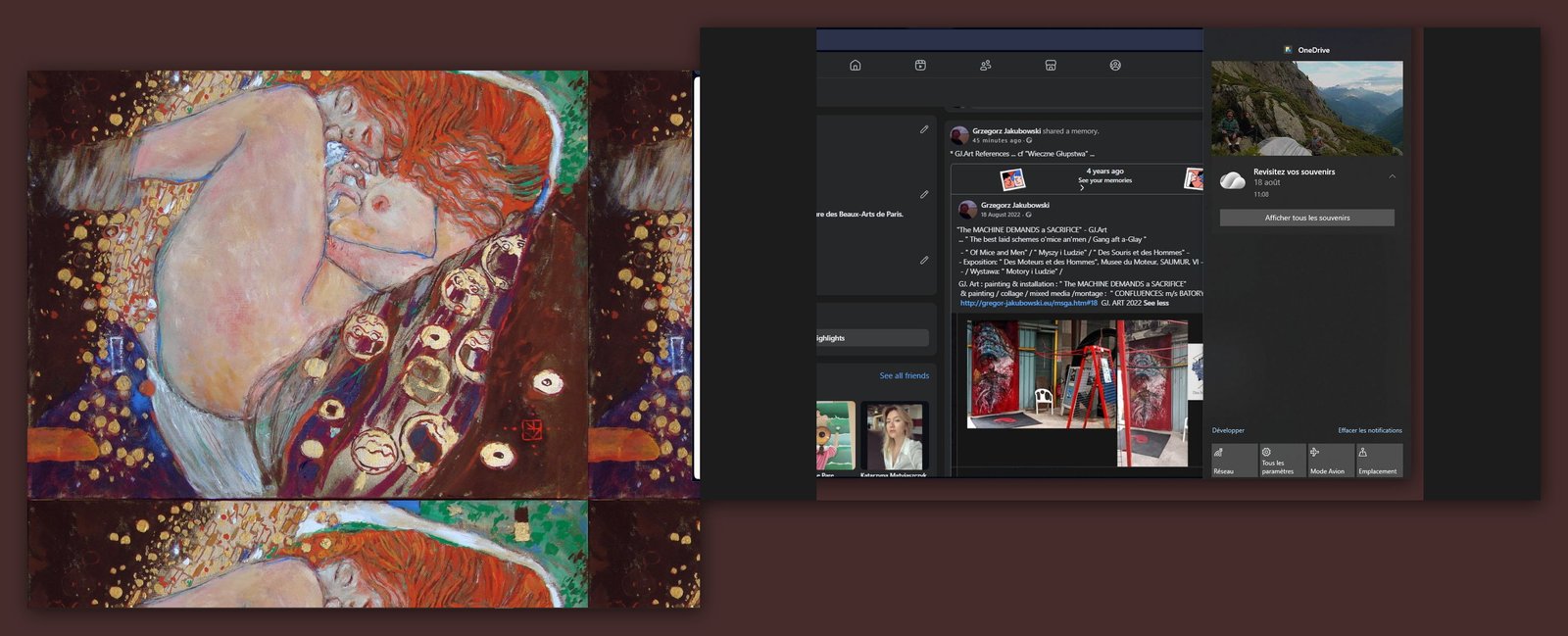Click 'Revisitez vos souvenirs' notification title

click(x=1294, y=171)
